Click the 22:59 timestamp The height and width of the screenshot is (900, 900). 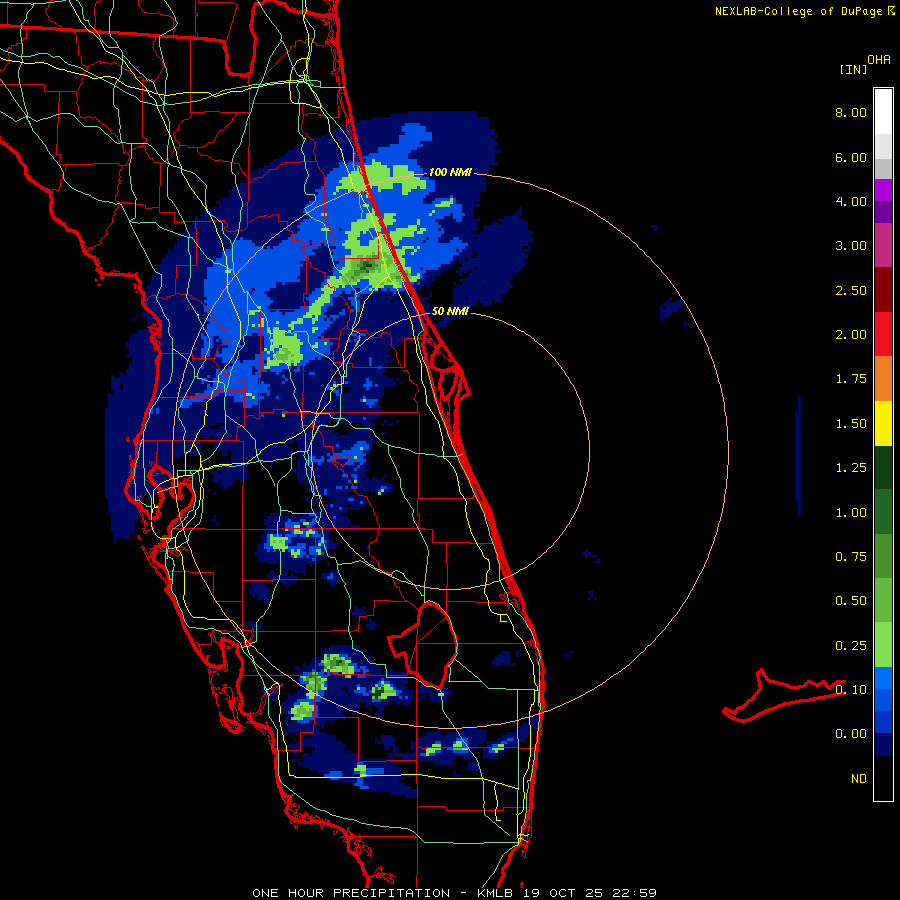click(x=634, y=893)
